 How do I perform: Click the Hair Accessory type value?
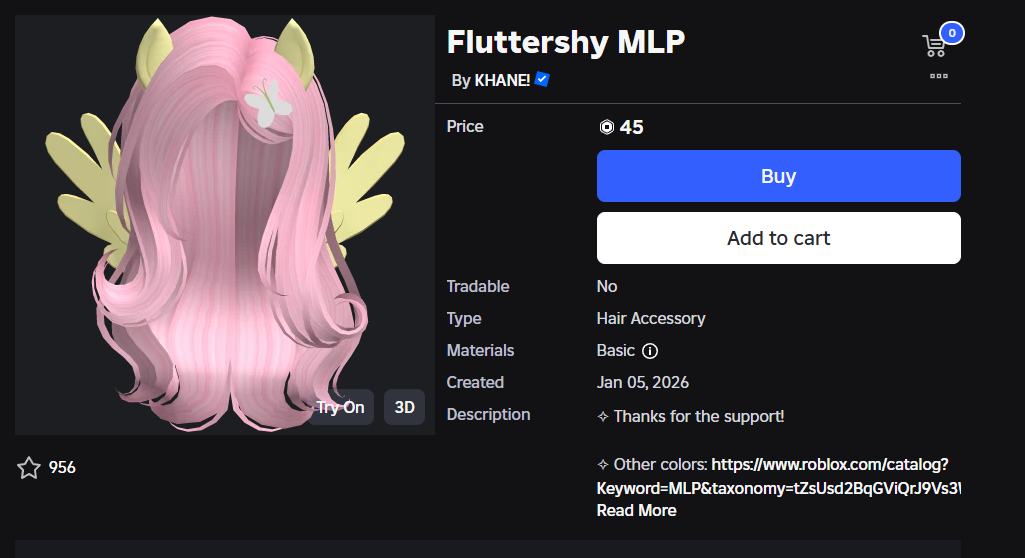click(650, 318)
